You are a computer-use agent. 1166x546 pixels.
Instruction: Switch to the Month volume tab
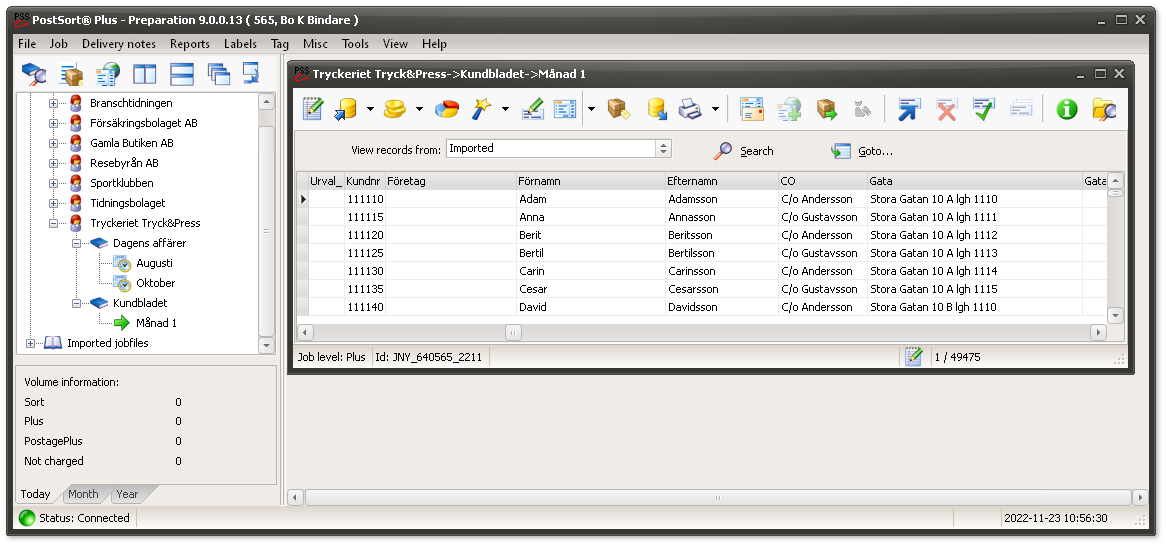point(83,494)
